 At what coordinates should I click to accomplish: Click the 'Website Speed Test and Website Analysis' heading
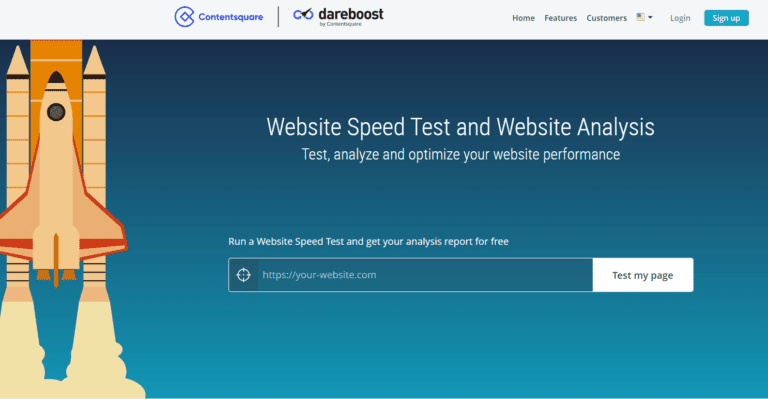click(x=460, y=127)
